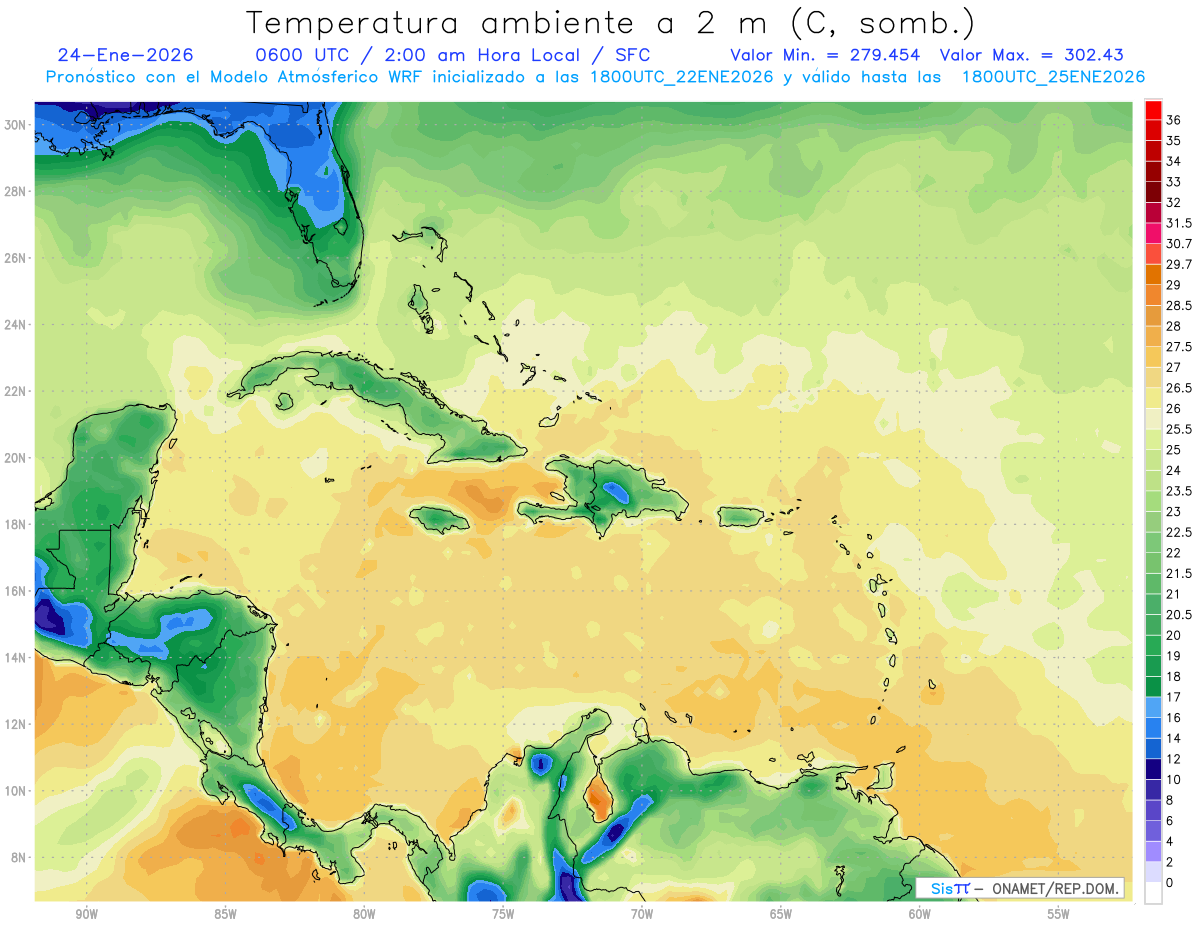Click the WRF model forecast description line

point(595,77)
